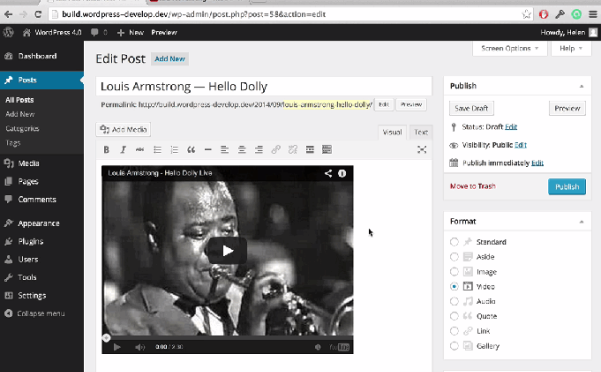Click the WordPress logo in admin bar

tap(8, 33)
